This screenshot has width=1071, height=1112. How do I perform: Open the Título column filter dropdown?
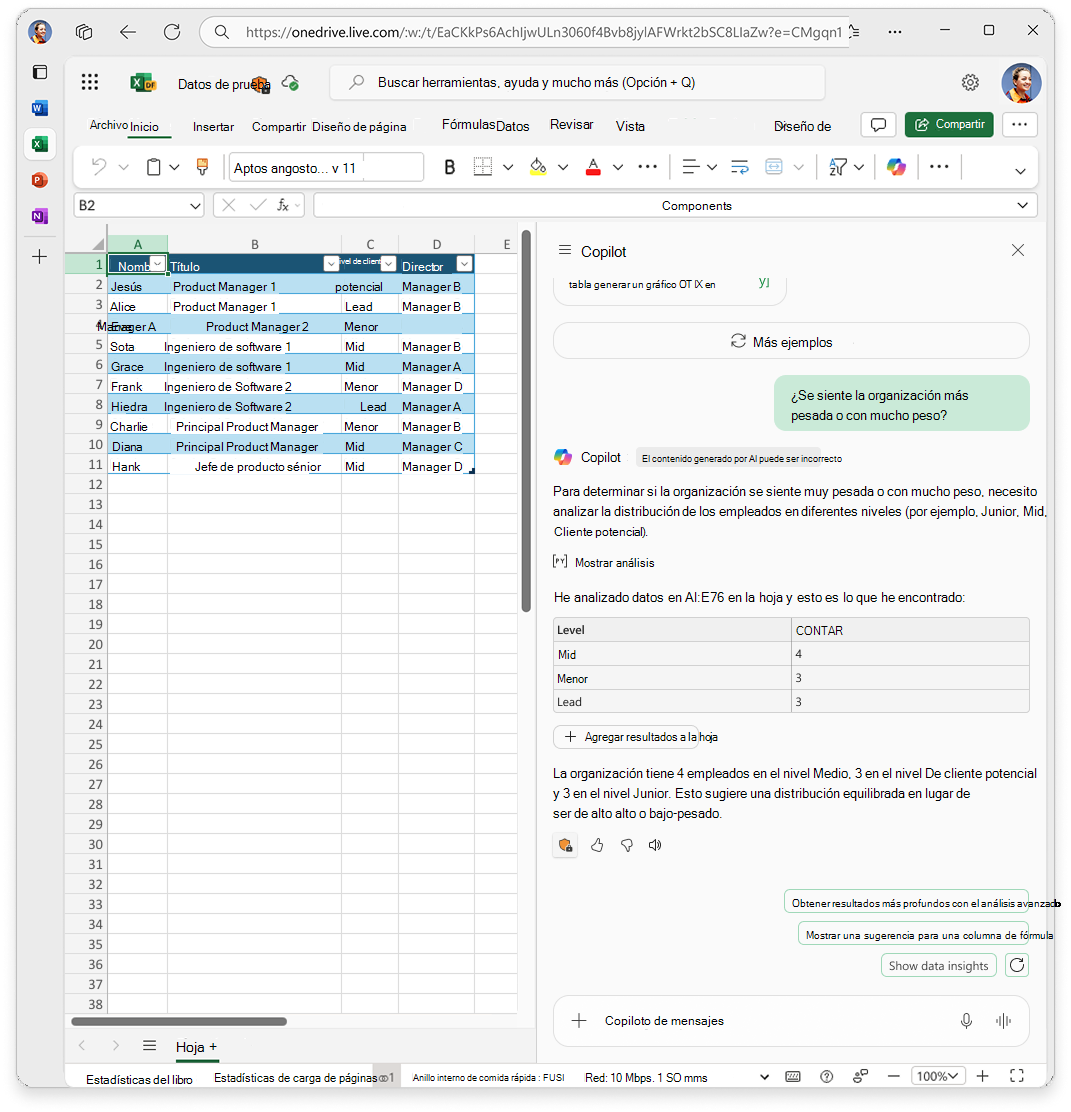coord(331,264)
